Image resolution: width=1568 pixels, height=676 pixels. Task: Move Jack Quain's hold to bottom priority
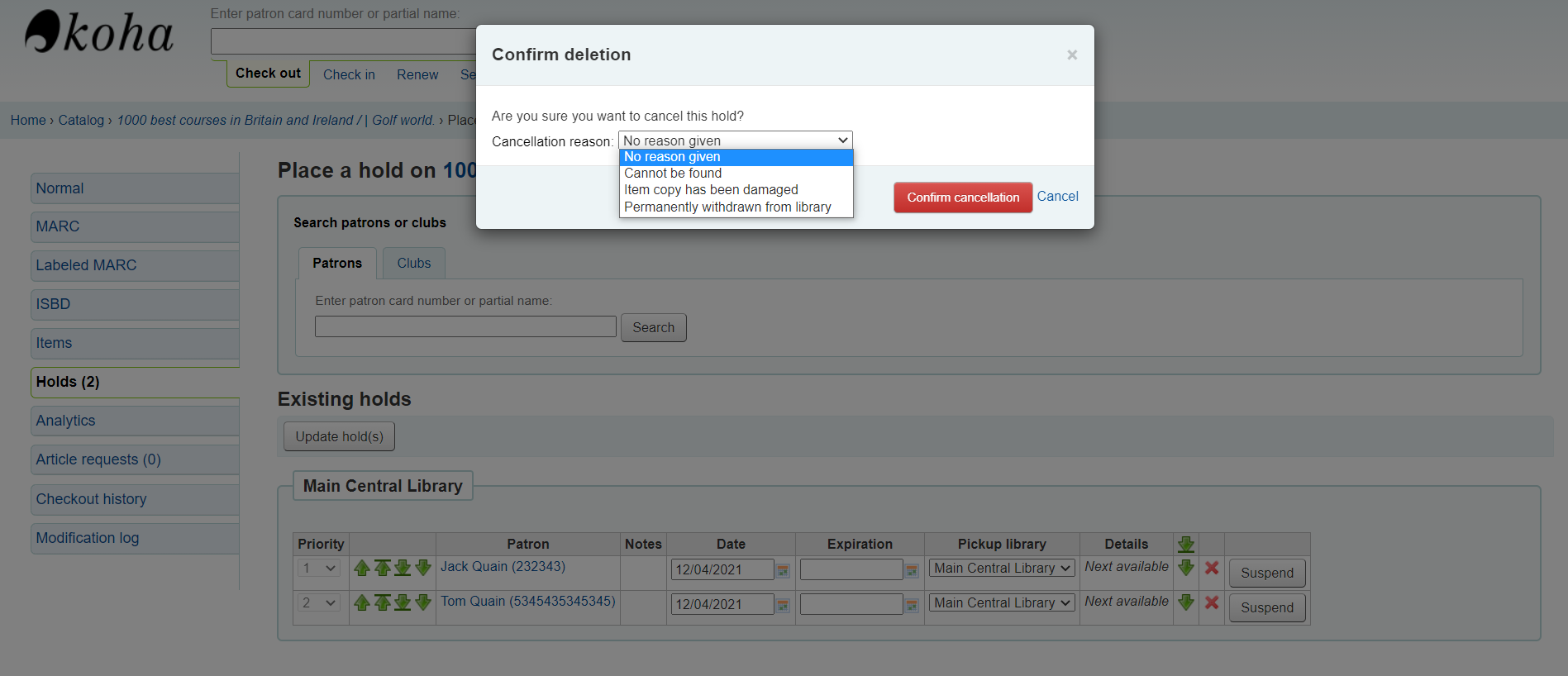tap(403, 568)
